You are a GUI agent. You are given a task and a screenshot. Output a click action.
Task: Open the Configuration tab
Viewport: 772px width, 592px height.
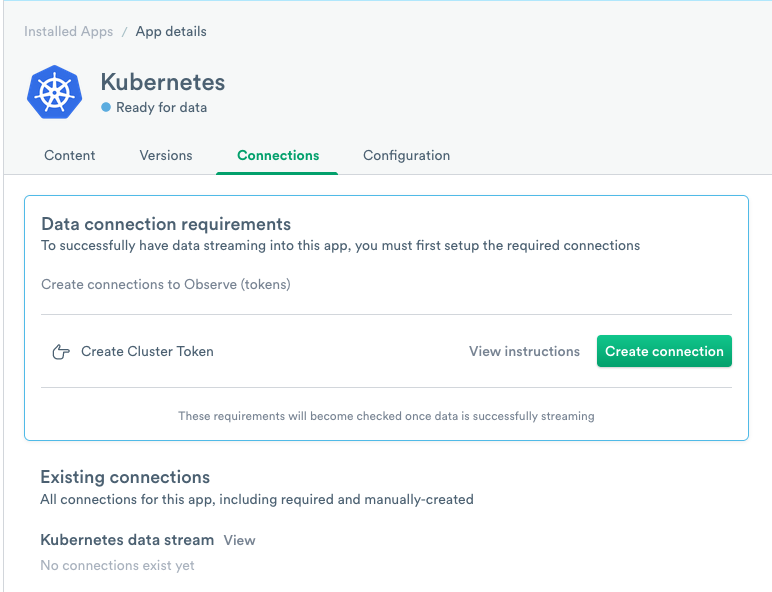[406, 156]
